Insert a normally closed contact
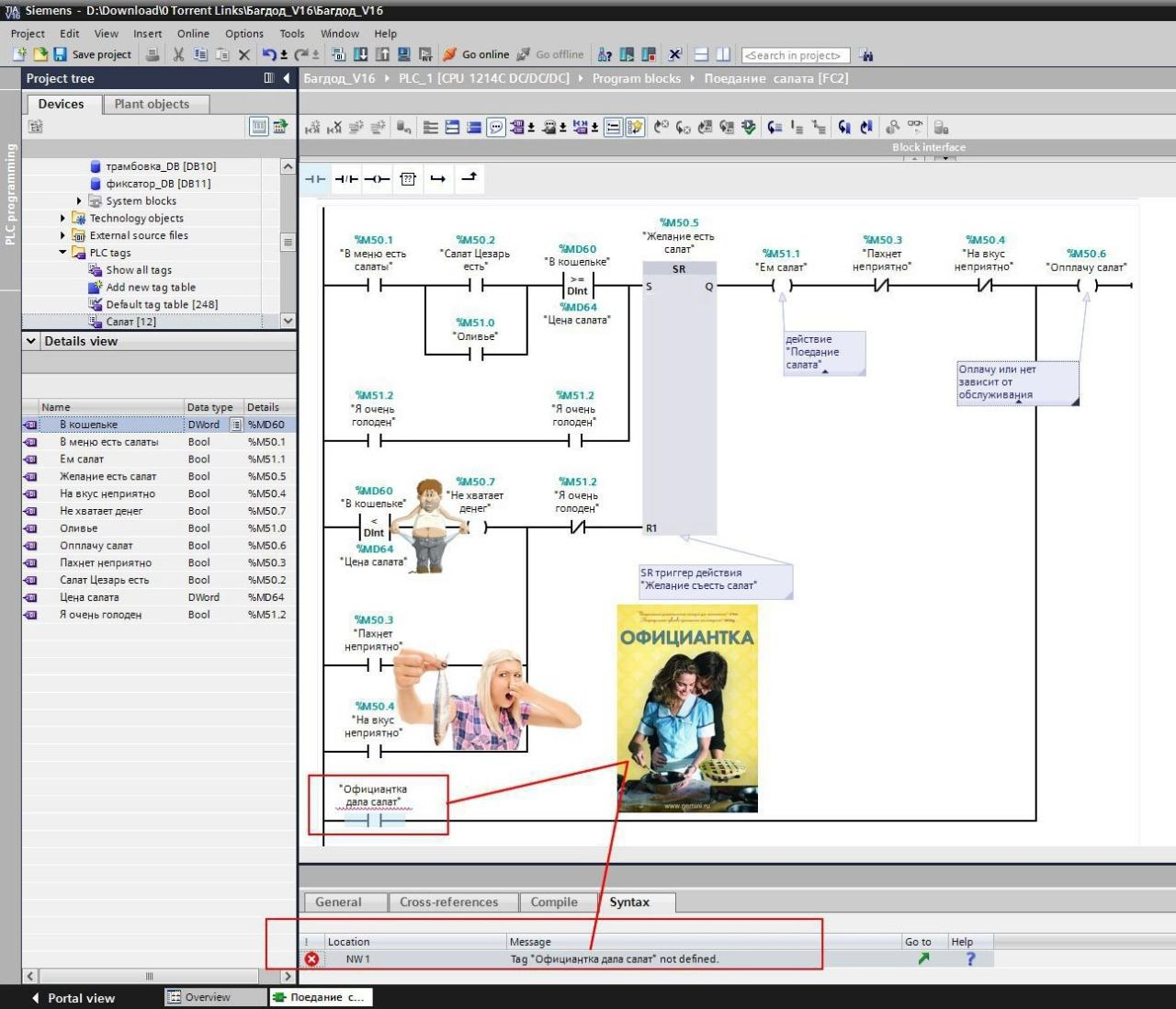 click(346, 179)
